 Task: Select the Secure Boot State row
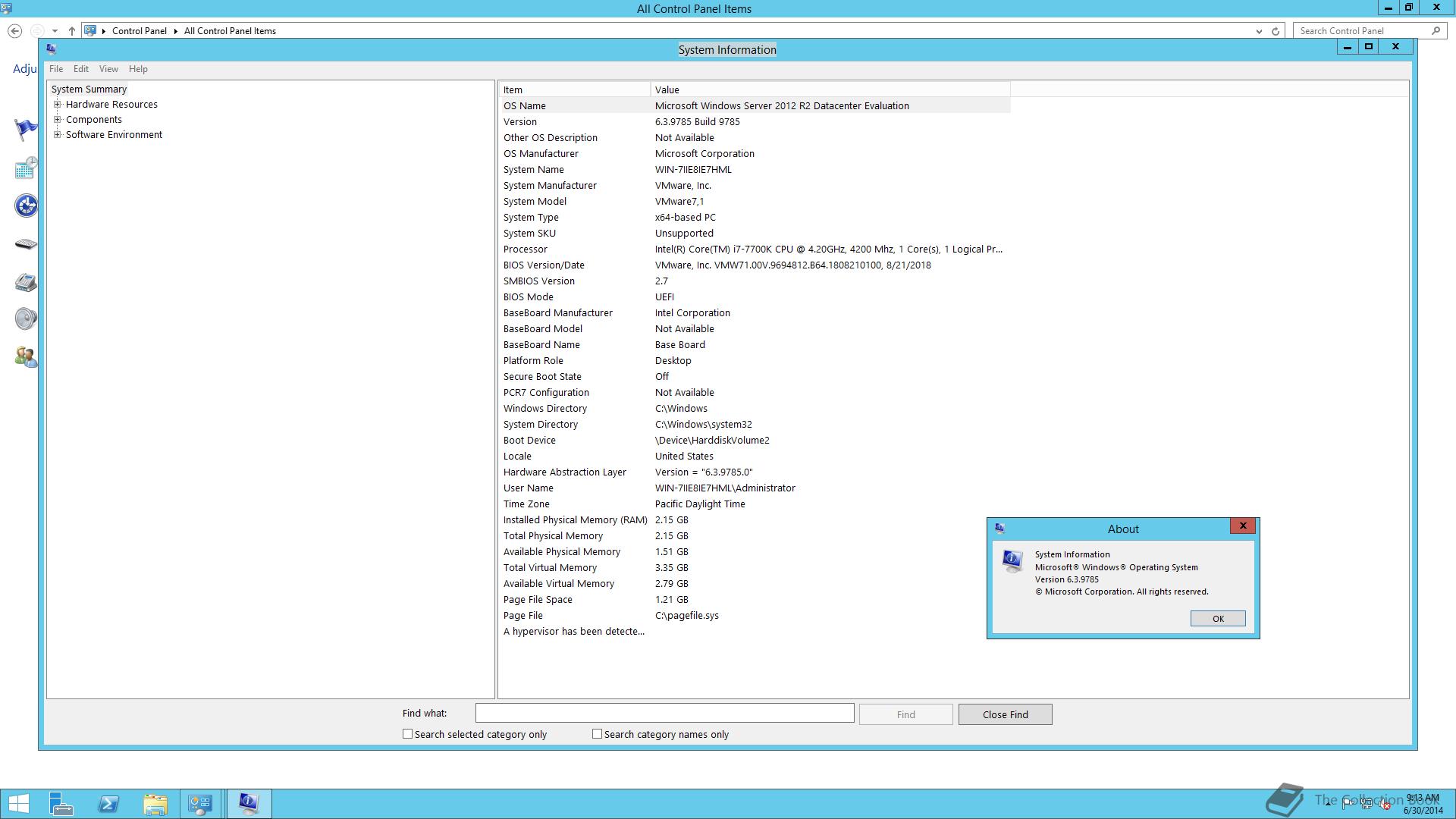(755, 377)
